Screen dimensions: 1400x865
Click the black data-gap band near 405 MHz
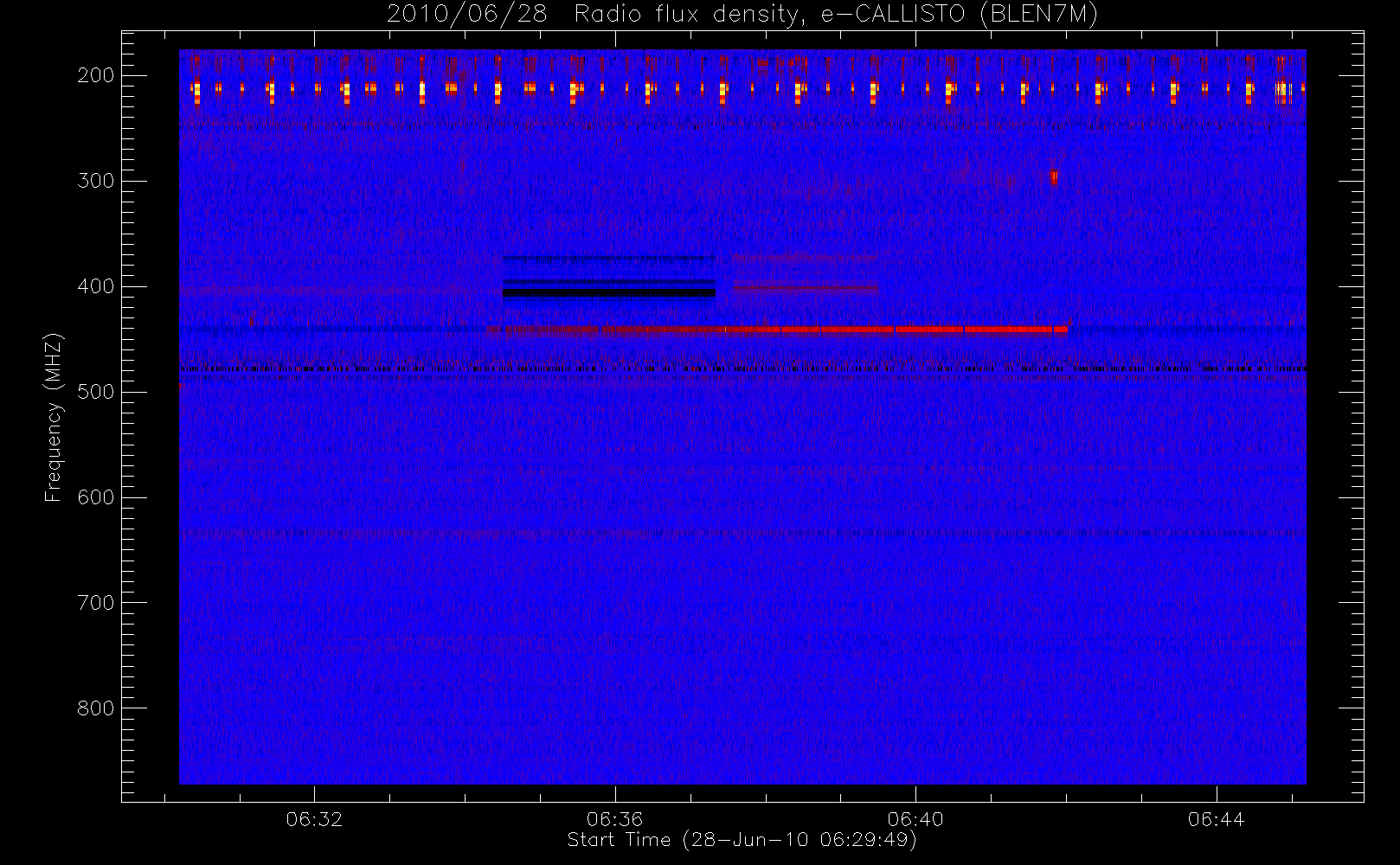tap(609, 293)
